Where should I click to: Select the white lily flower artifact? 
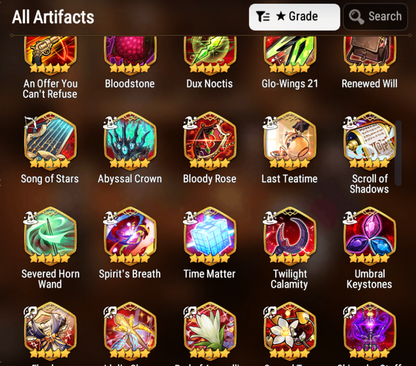tap(210, 331)
